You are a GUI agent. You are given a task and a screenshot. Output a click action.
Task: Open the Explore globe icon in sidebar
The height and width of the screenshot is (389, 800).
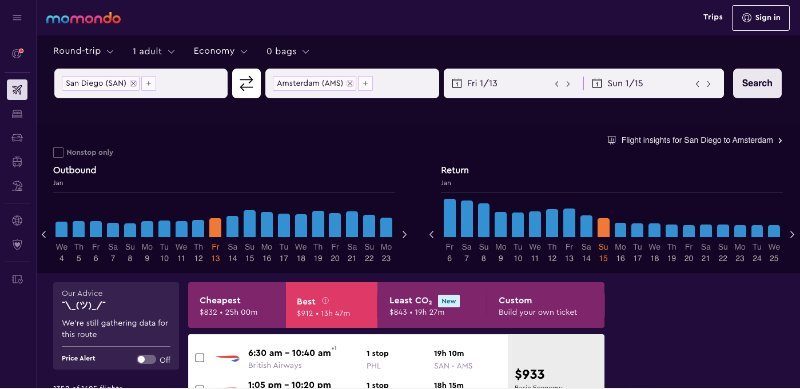pyautogui.click(x=17, y=221)
